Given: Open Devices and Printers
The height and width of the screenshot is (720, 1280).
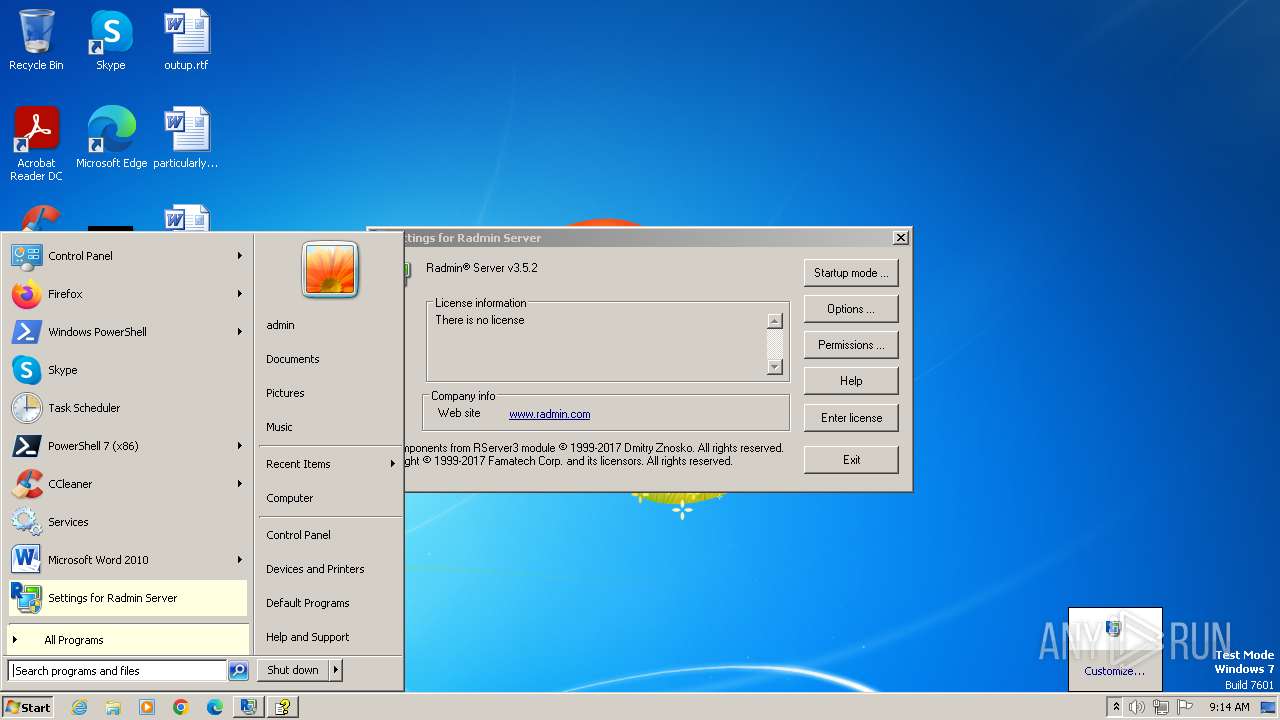Looking at the screenshot, I should click(315, 569).
